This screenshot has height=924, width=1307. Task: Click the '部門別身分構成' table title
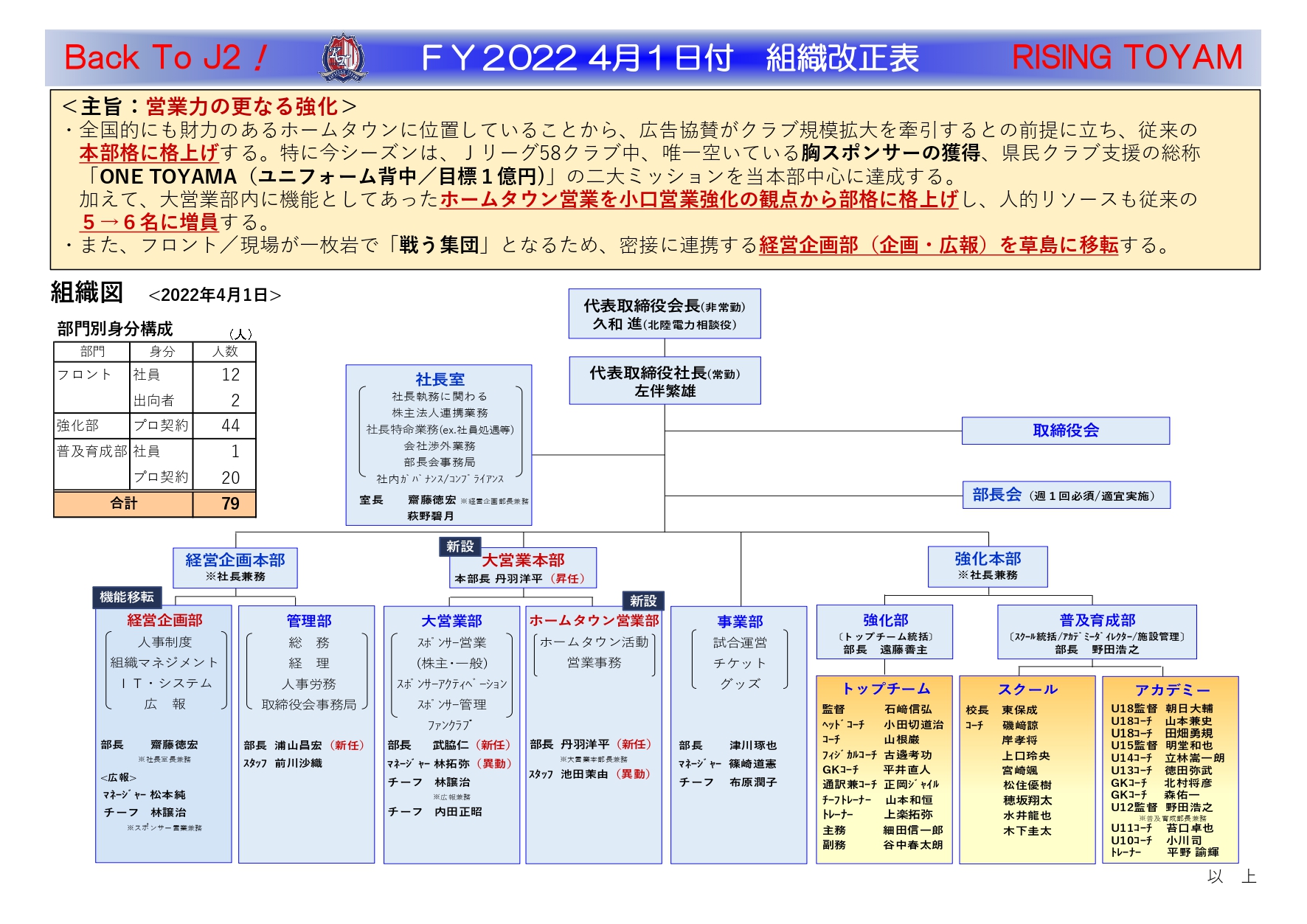click(115, 329)
